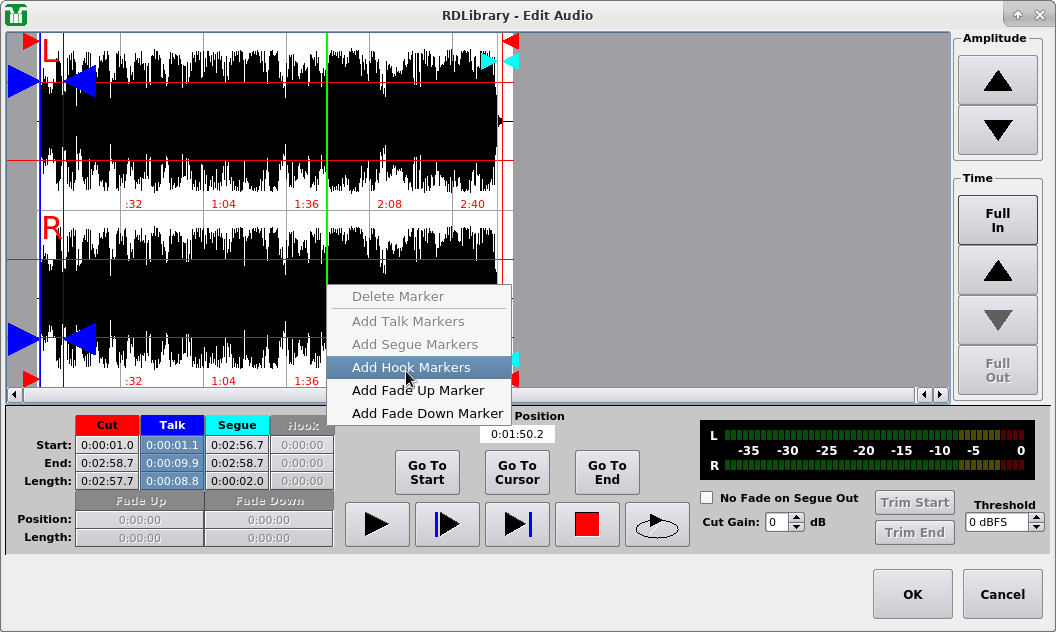Toggle the red Cut marker button
Viewport: 1056px width, 632px height.
pyautogui.click(x=107, y=426)
